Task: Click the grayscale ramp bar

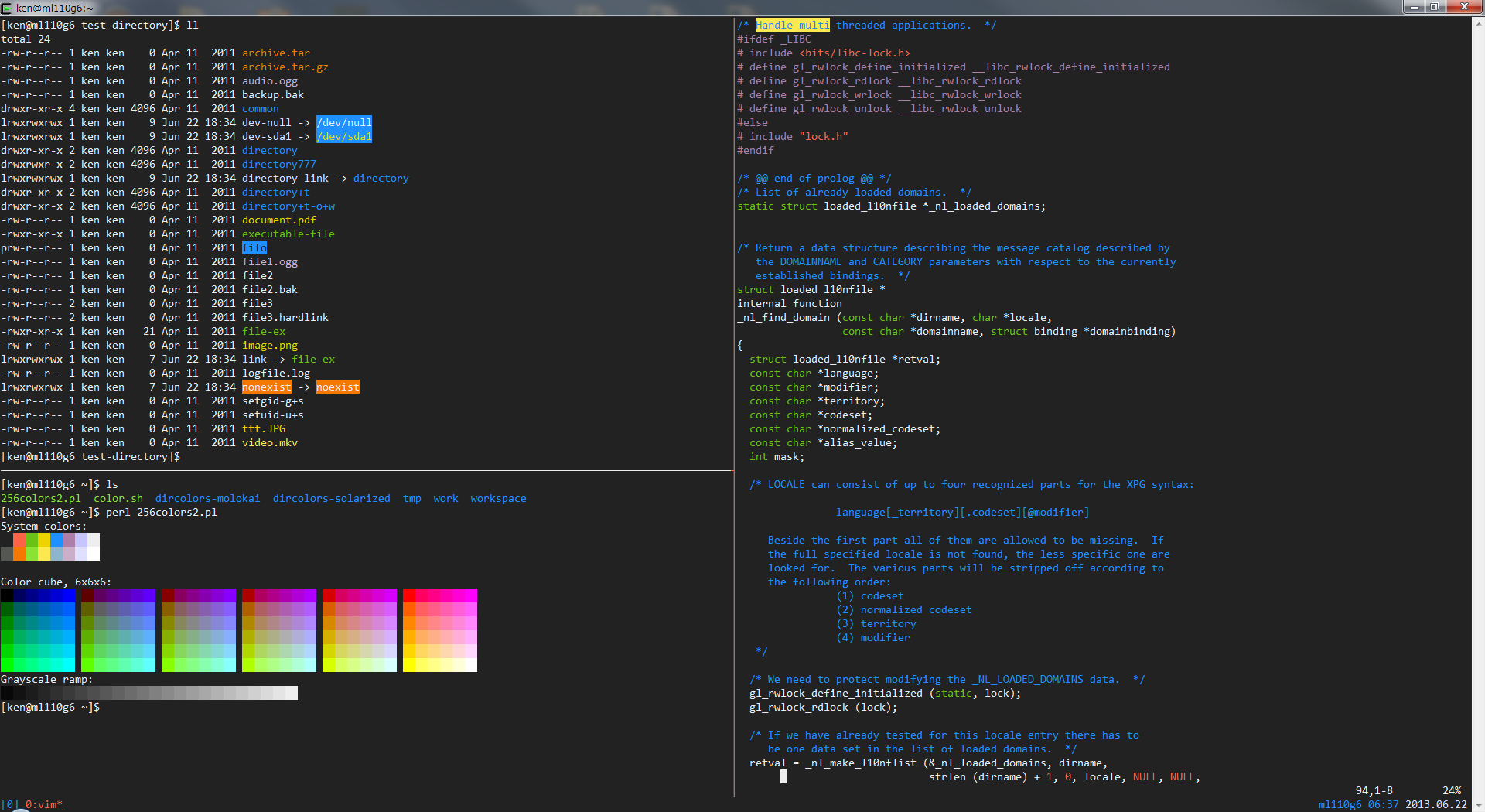Action: pyautogui.click(x=149, y=693)
